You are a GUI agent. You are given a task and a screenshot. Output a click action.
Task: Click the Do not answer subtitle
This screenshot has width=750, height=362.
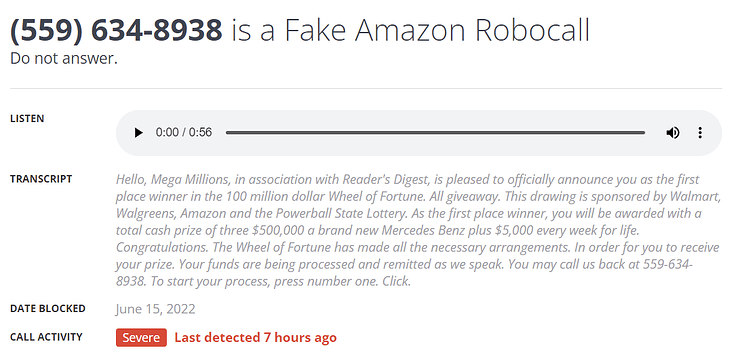64,58
